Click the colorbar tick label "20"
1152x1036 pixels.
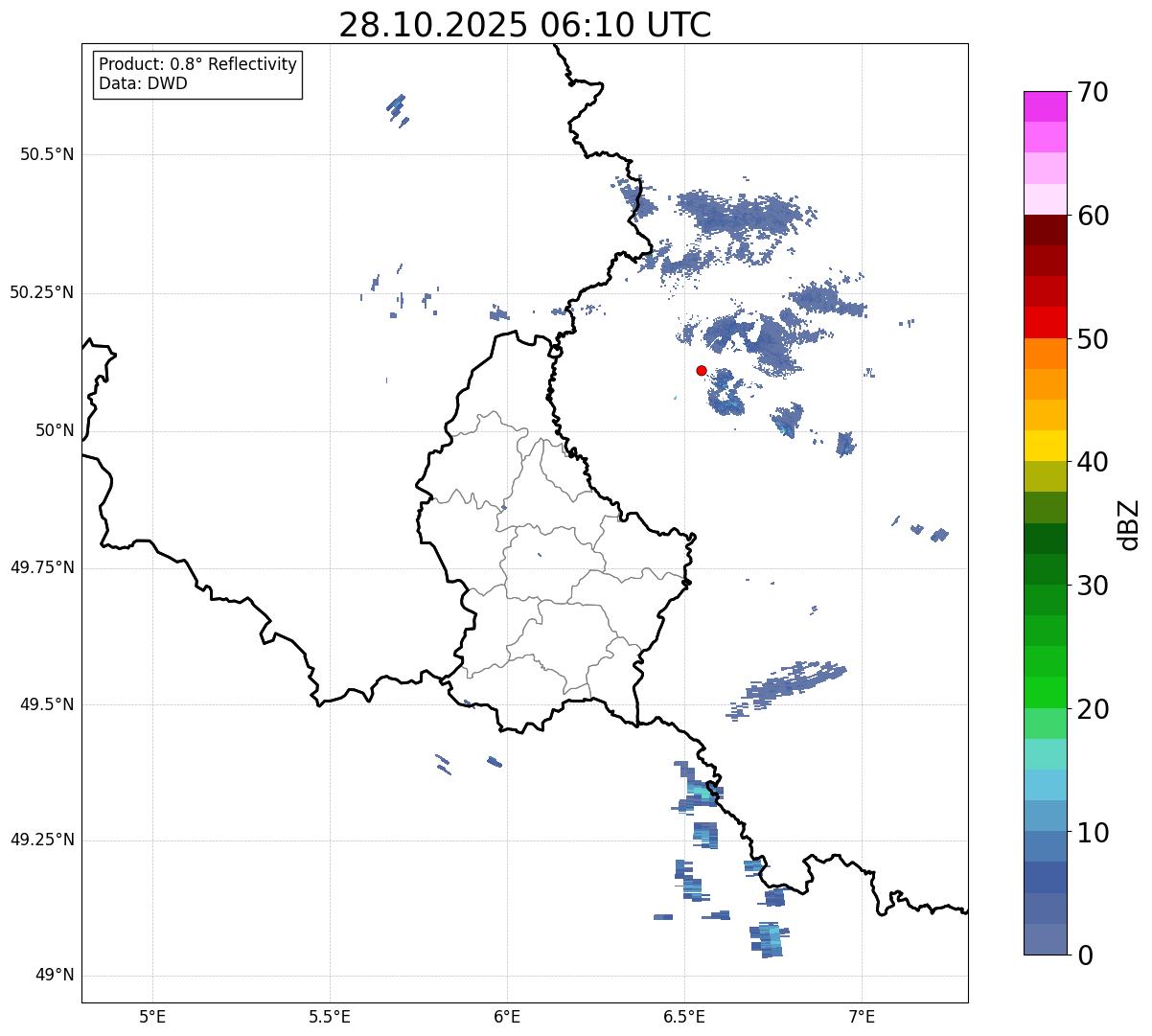1094,709
